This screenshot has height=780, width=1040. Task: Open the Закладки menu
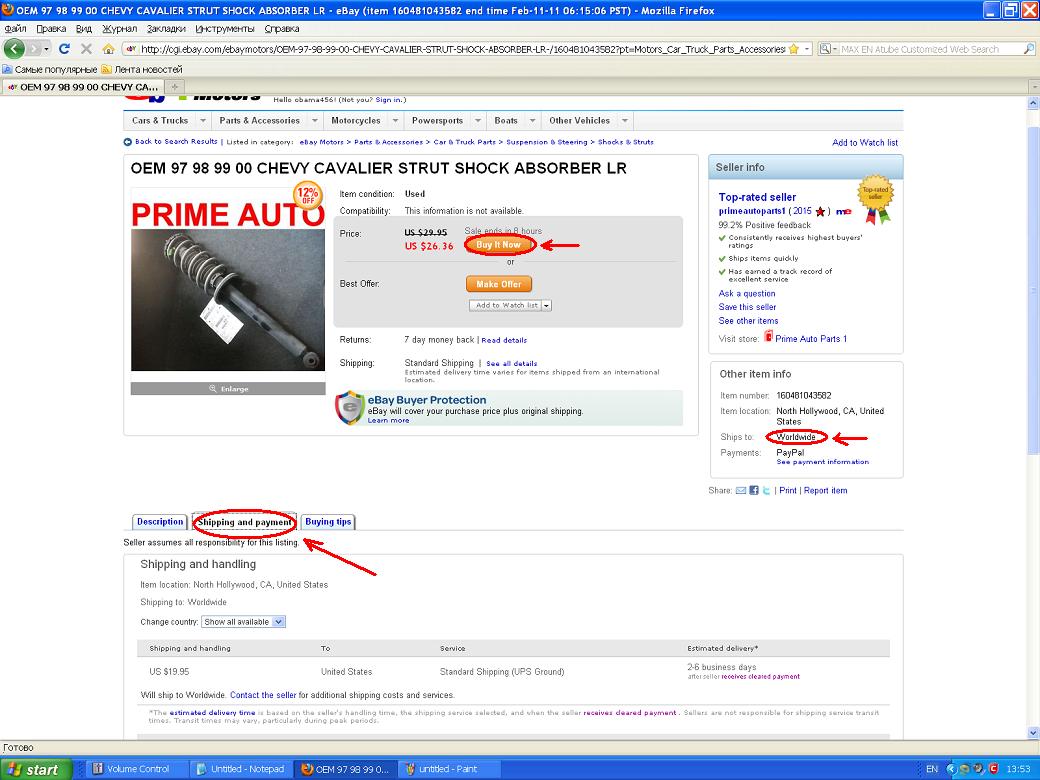(x=166, y=29)
